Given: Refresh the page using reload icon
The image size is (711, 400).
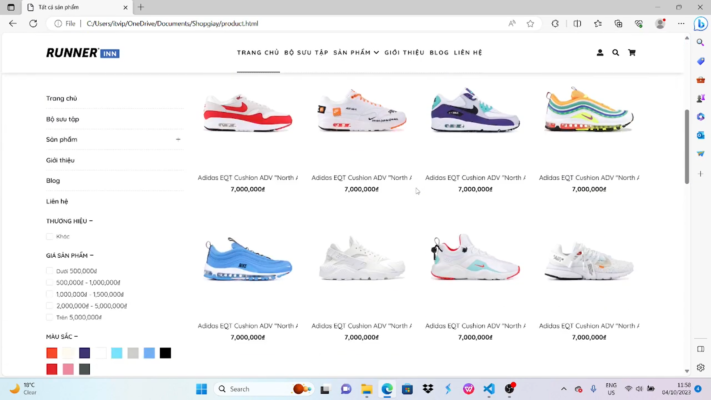Looking at the screenshot, I should tap(33, 23).
